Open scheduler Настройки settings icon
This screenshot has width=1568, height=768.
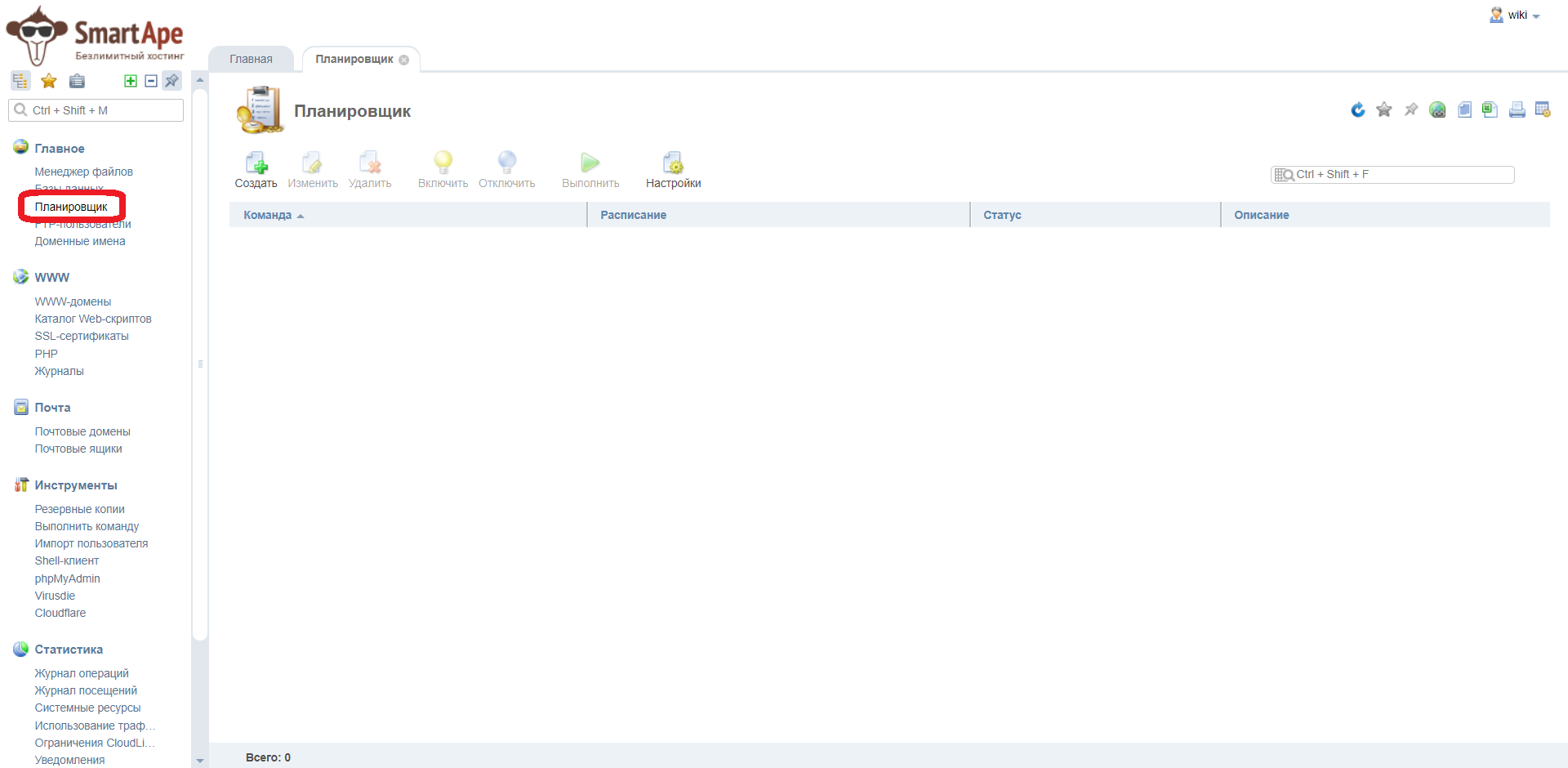[673, 169]
